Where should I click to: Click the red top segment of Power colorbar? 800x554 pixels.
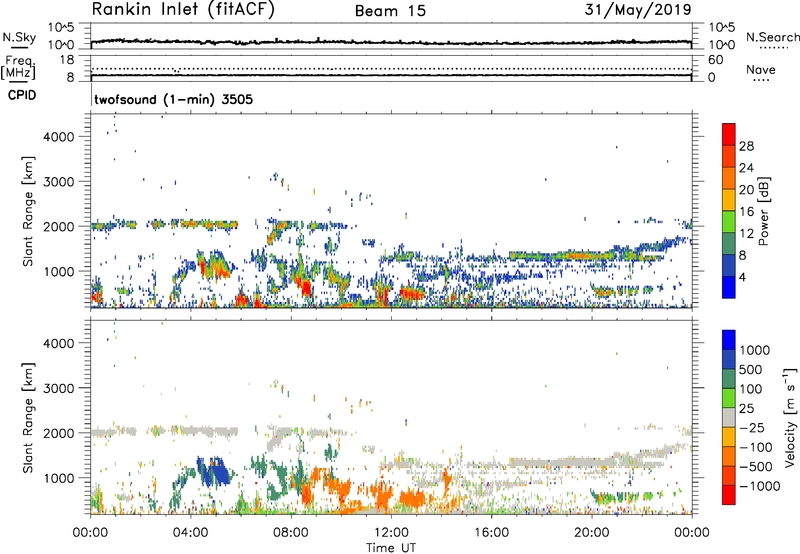pyautogui.click(x=729, y=134)
